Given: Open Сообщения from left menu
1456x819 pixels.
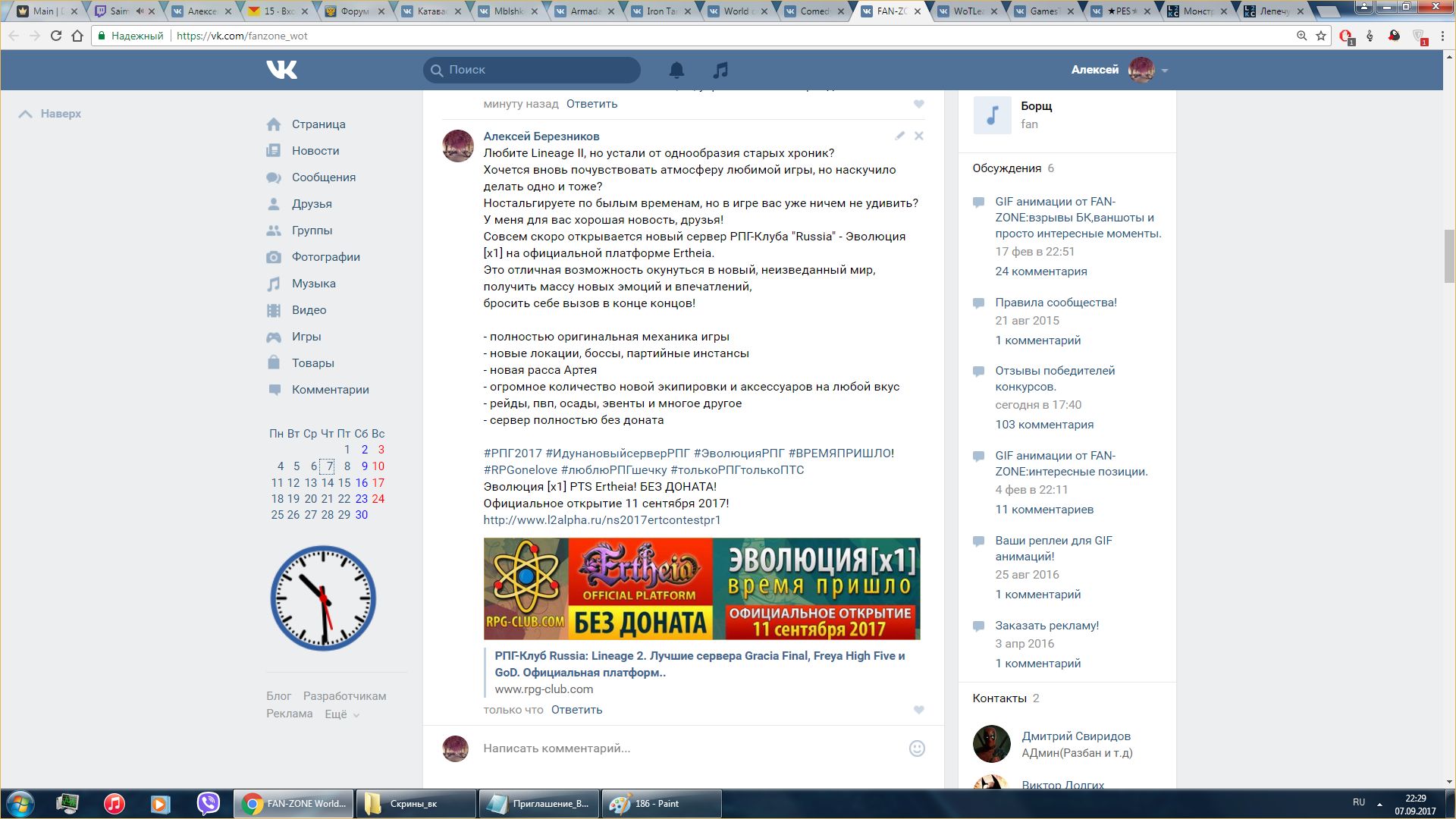Looking at the screenshot, I should (x=324, y=177).
